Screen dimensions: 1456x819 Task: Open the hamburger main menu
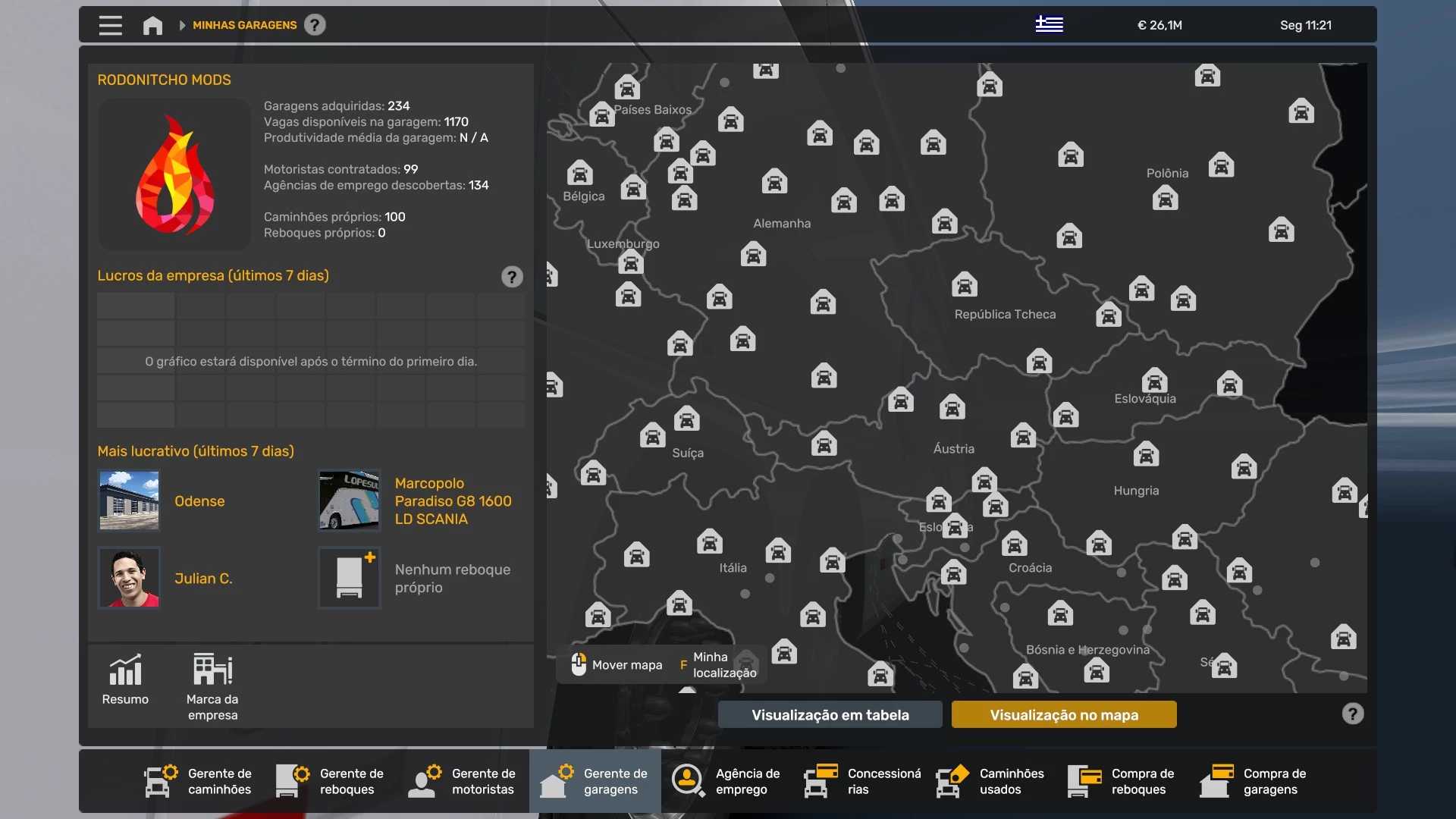click(110, 25)
